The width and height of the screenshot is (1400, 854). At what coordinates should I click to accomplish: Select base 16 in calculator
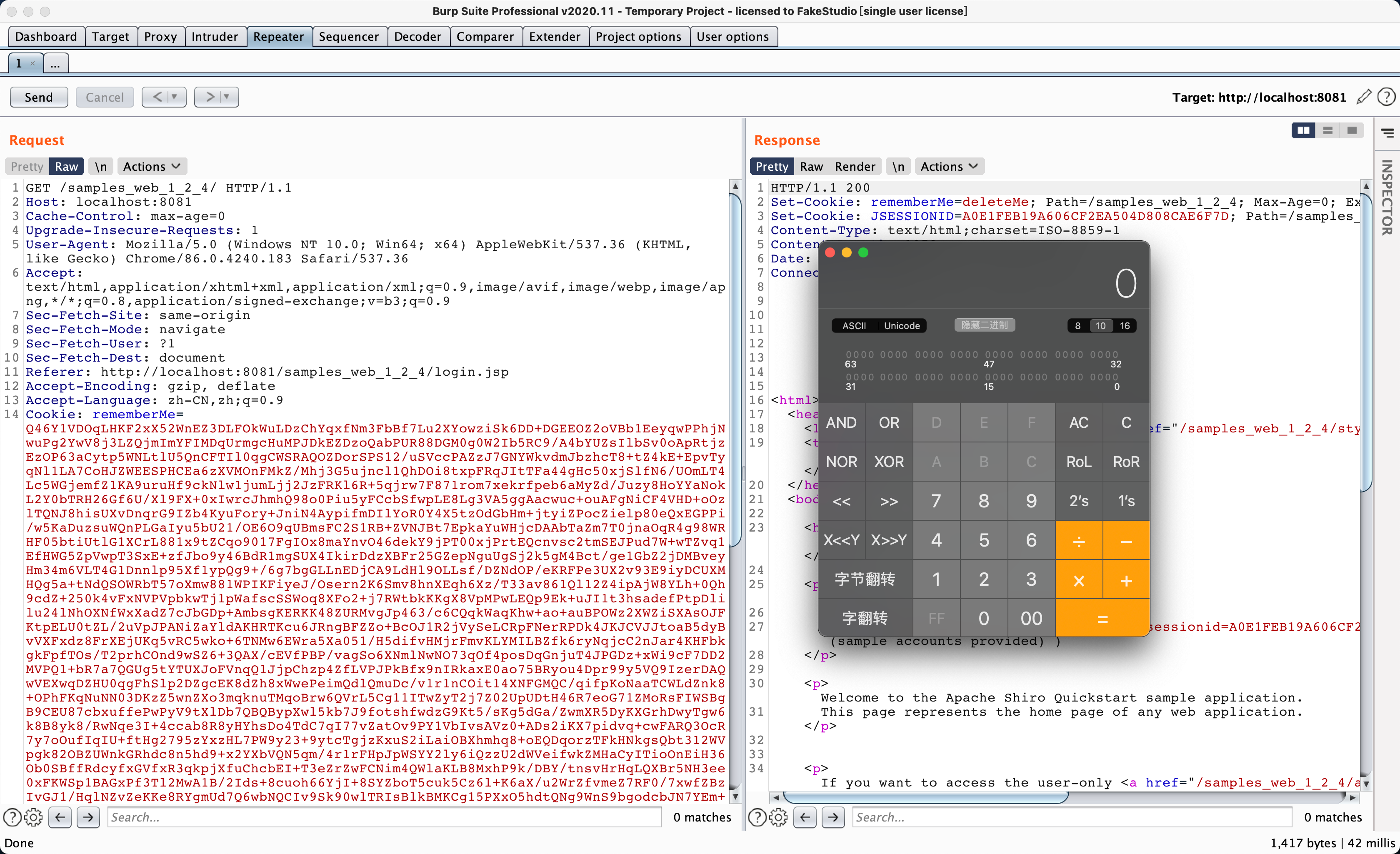tap(1125, 326)
